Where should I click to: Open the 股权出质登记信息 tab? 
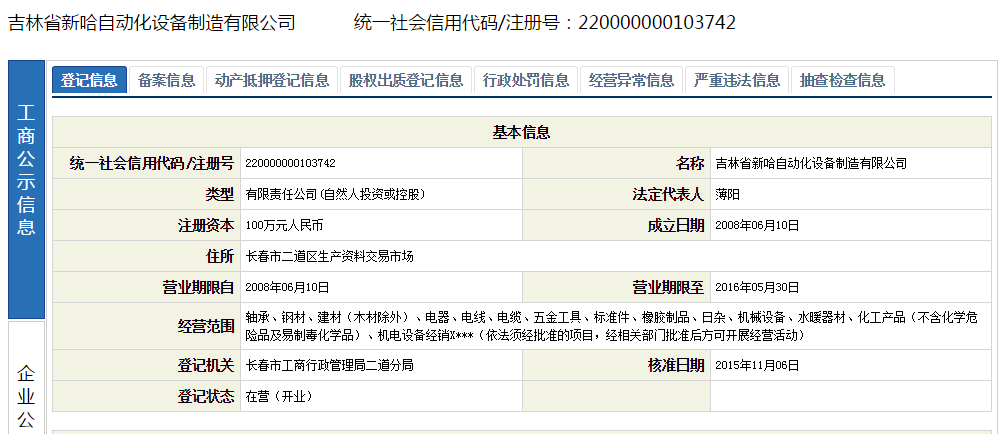(405, 80)
